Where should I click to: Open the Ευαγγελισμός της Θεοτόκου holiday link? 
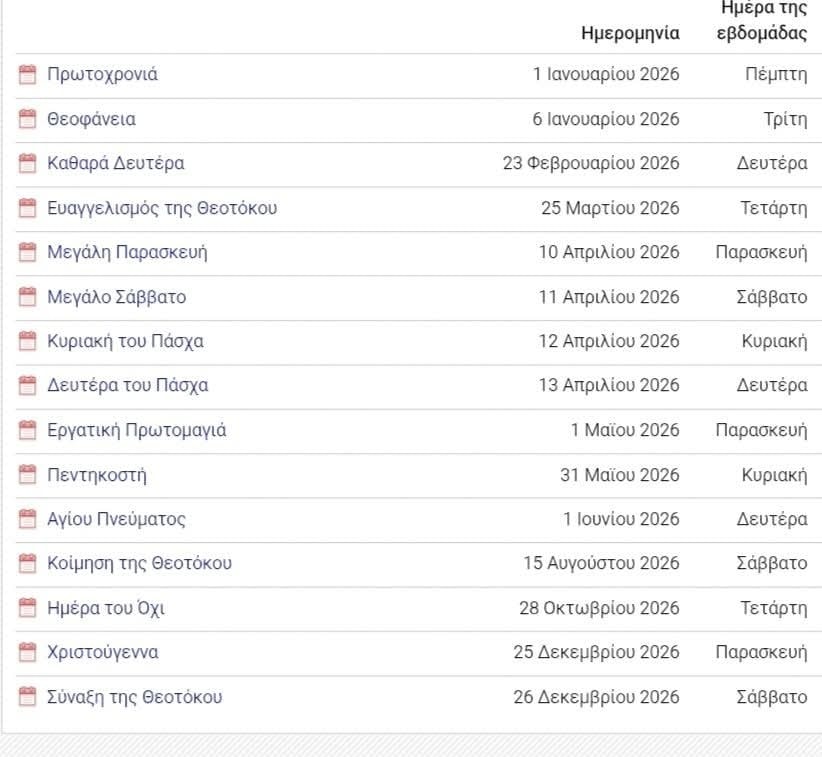[x=162, y=208]
